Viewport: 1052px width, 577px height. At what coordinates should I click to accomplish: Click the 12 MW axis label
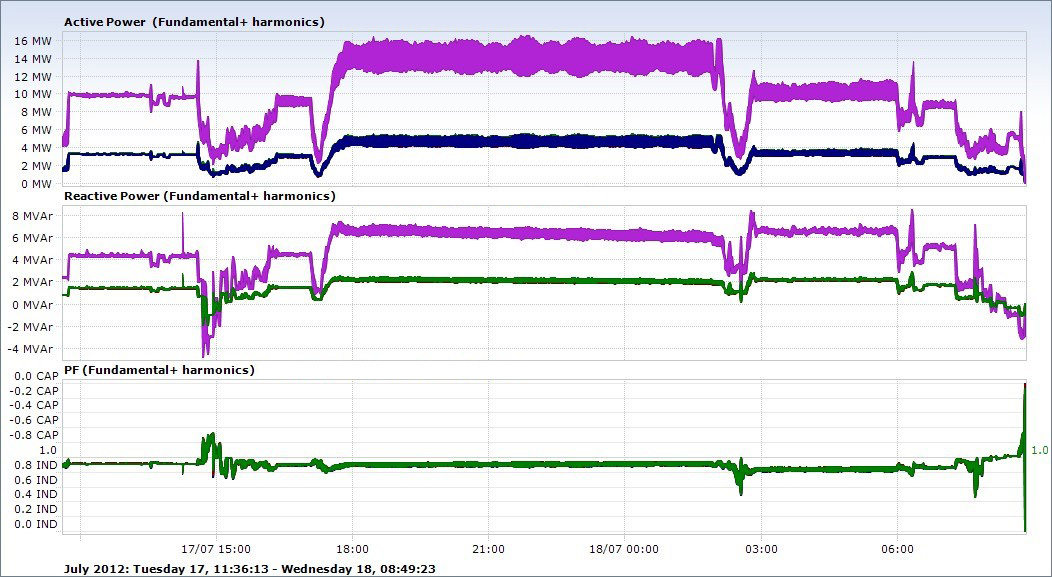(32, 76)
